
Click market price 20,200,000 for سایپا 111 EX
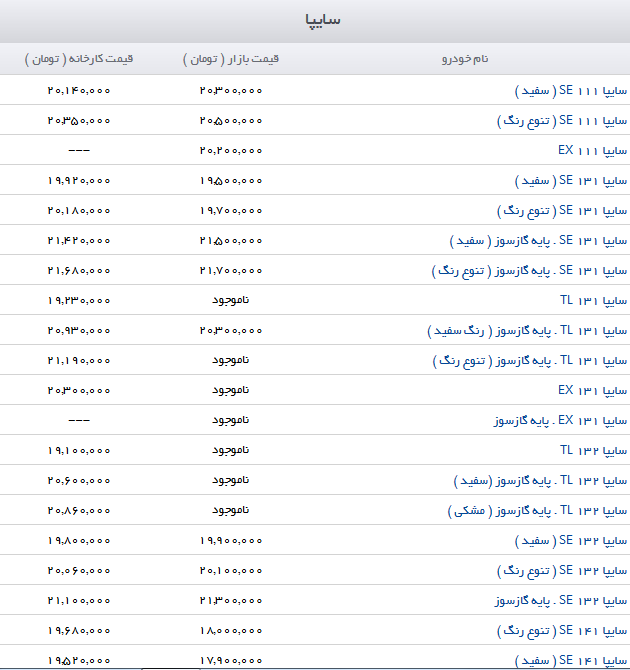(231, 150)
